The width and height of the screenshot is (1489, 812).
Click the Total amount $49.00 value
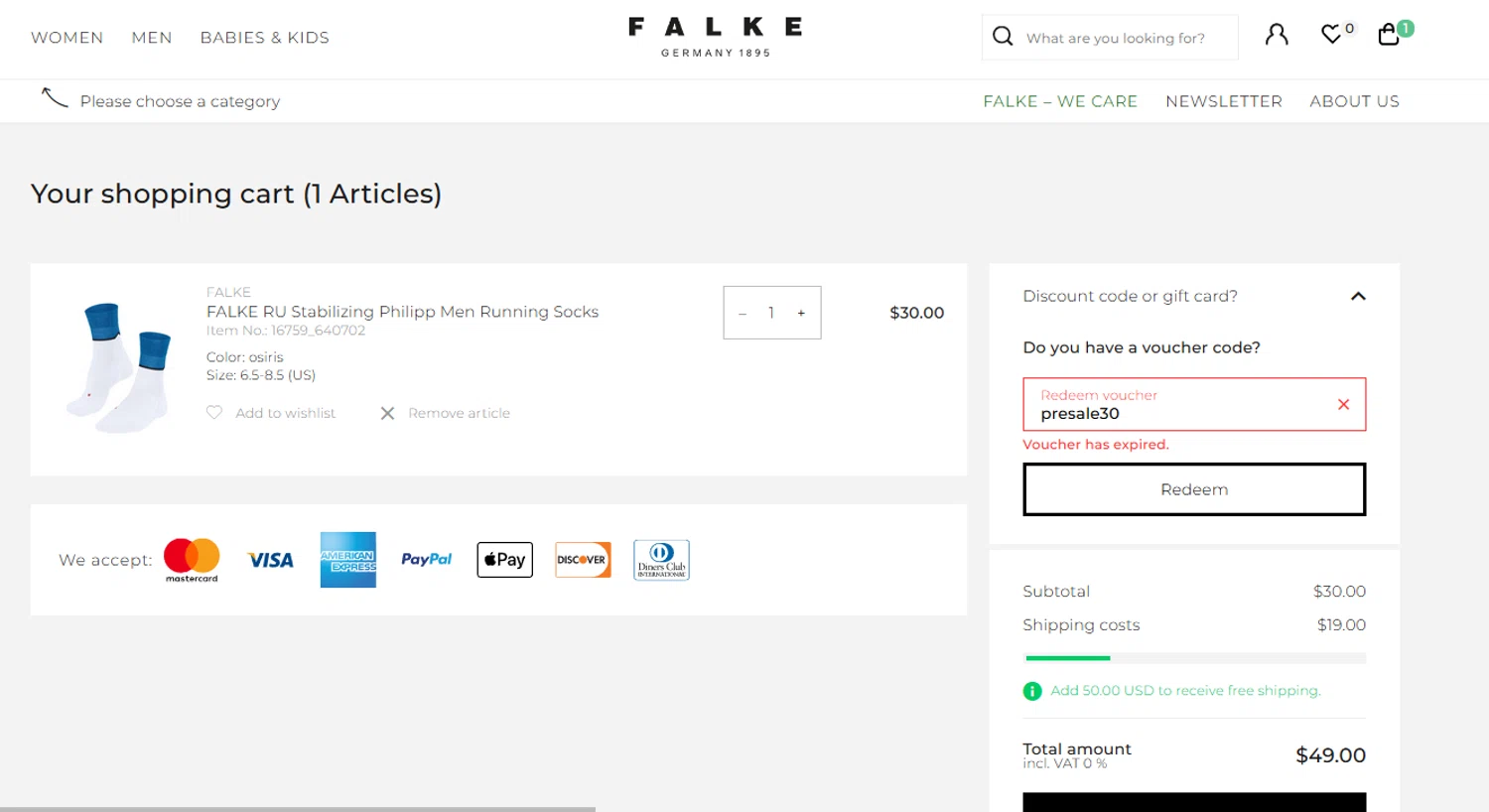[x=1330, y=755]
